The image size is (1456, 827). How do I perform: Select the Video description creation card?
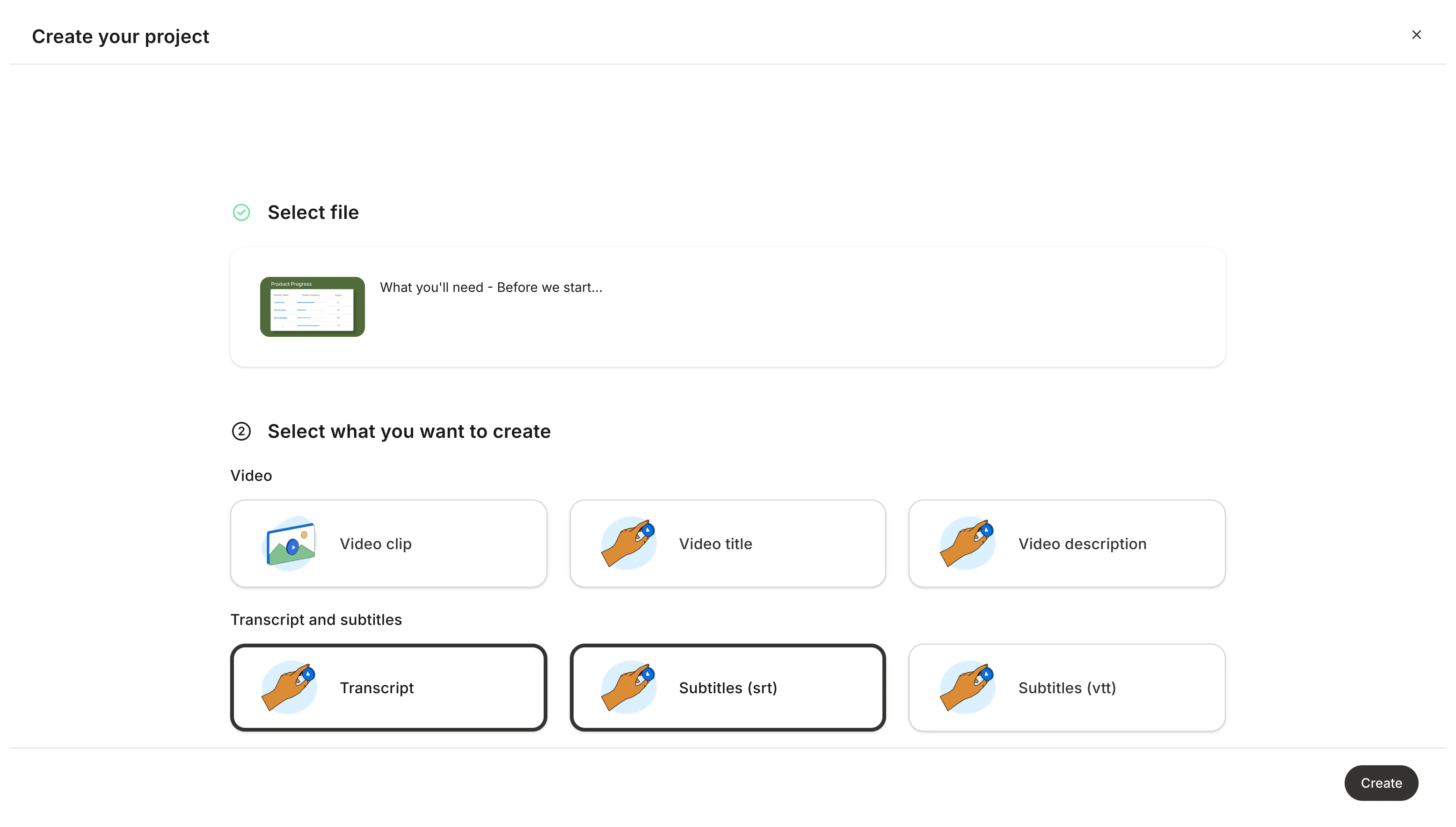tap(1066, 543)
